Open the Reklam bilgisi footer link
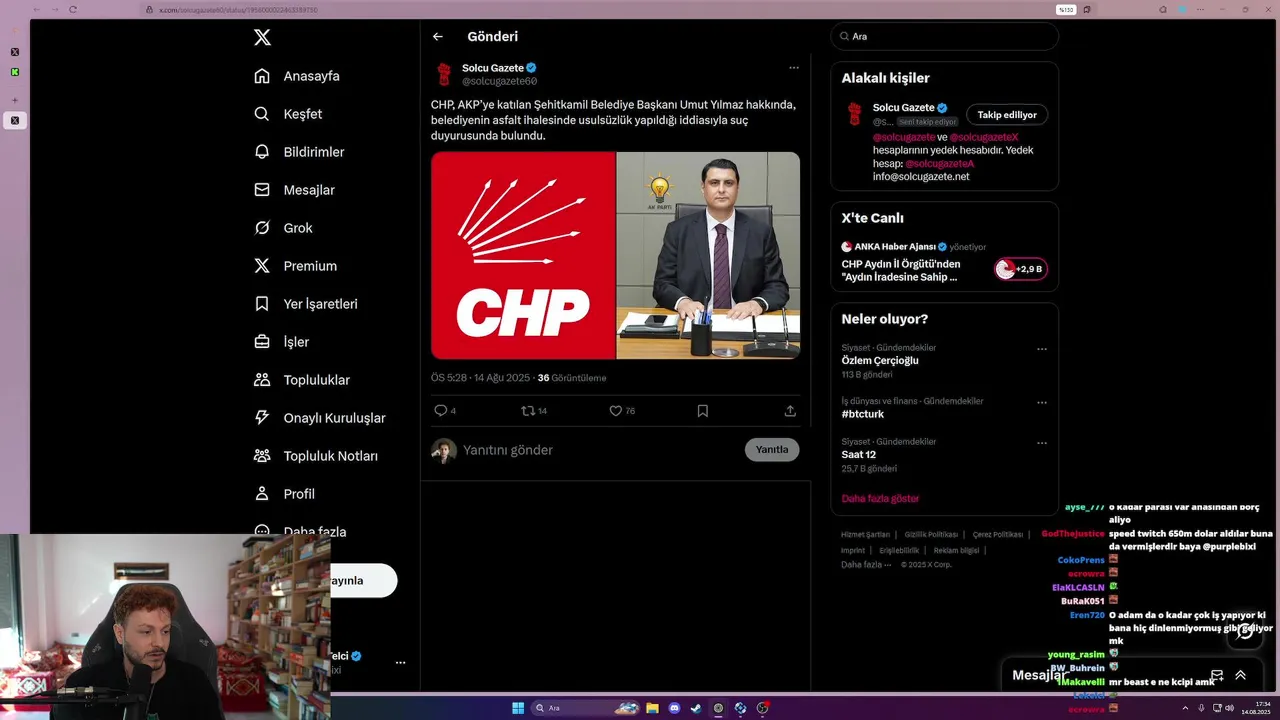Screen dimensions: 1280x720 [956, 550]
